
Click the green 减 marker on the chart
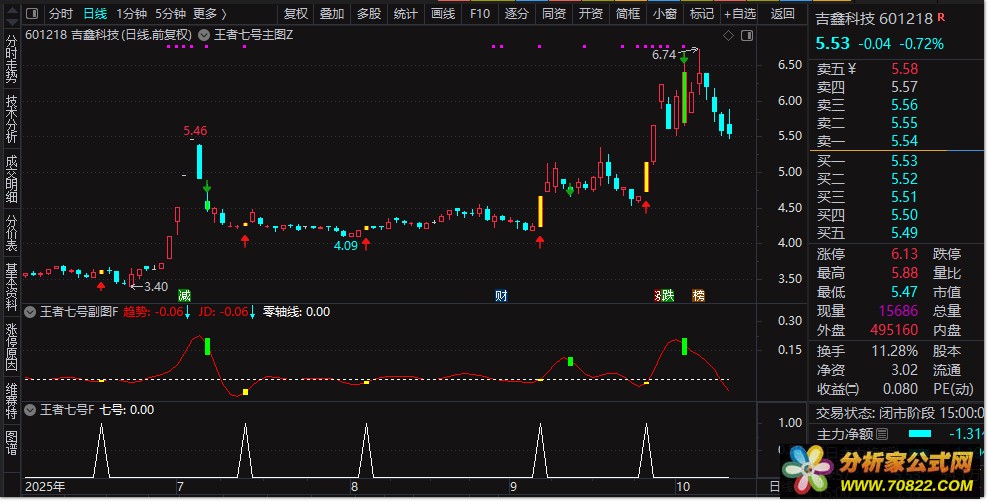pyautogui.click(x=184, y=295)
